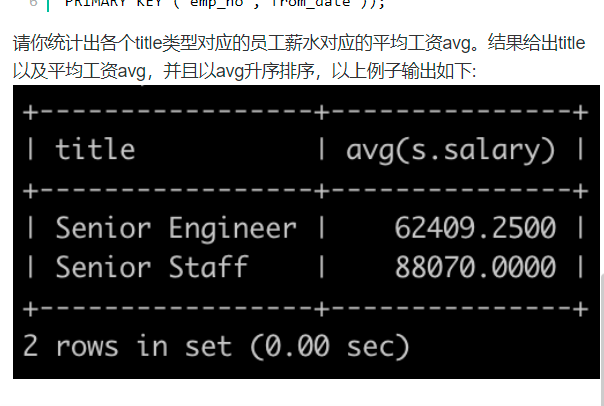Click '2 rows in set (0.00 sec)' text

215,346
